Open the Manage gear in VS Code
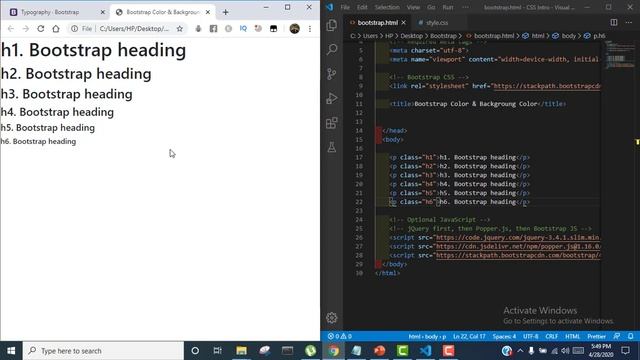The height and width of the screenshot is (360, 640). 332,318
